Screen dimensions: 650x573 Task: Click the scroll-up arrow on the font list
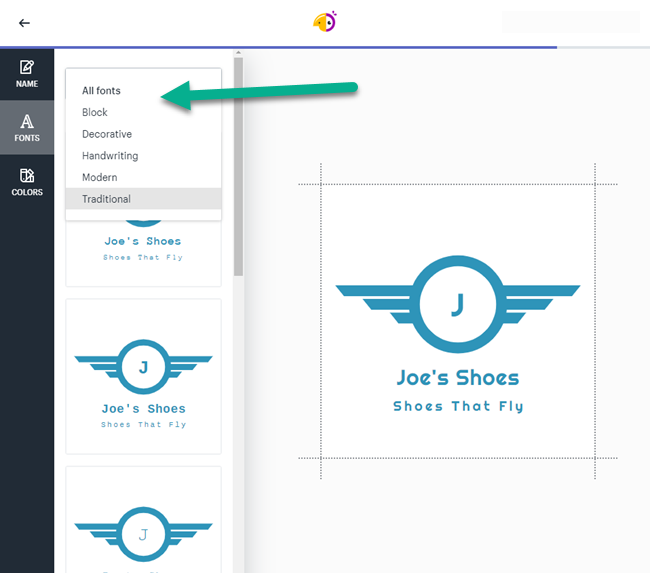click(238, 53)
